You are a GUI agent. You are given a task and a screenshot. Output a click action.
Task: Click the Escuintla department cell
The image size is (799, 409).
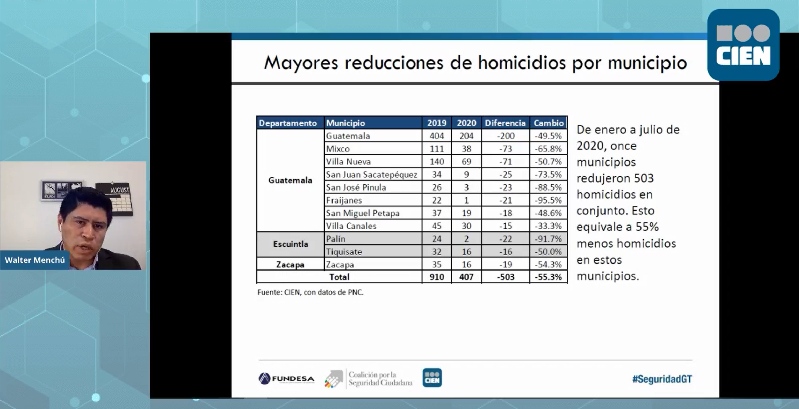pos(290,244)
